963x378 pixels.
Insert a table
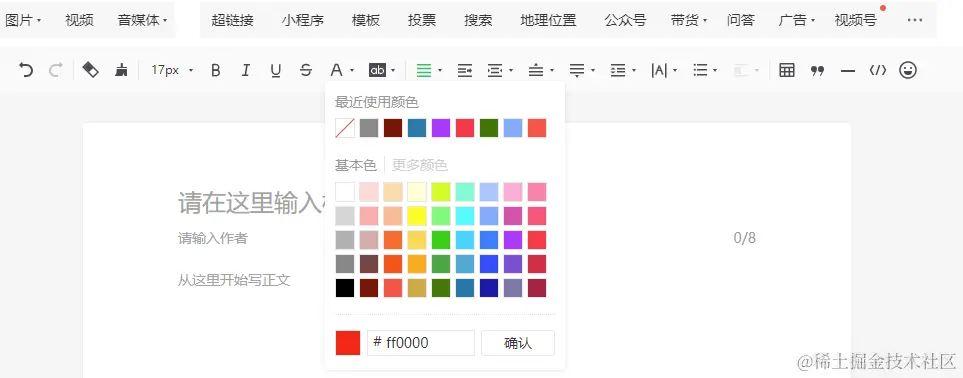pos(787,70)
